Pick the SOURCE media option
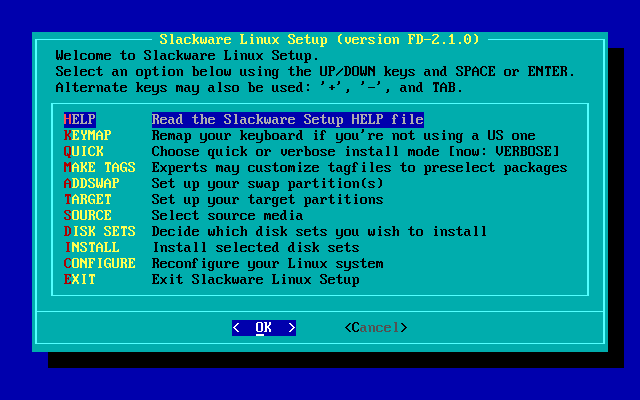Screen dimensions: 640x400 point(87,215)
